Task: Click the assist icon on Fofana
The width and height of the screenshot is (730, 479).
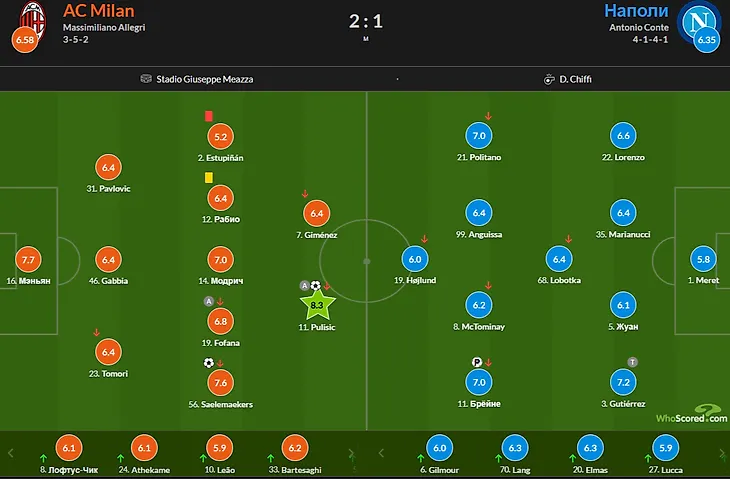Action: tap(209, 301)
